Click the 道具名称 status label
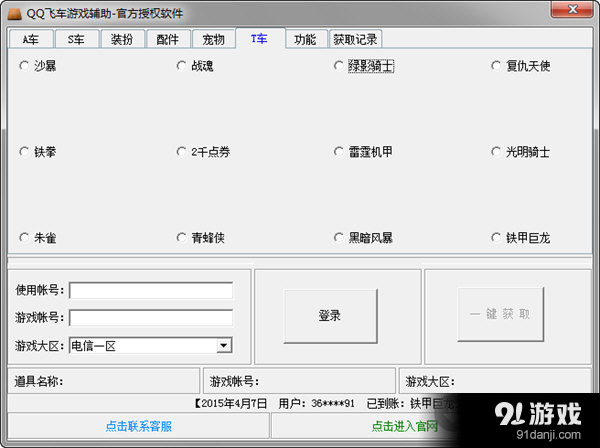The image size is (600, 448). [x=39, y=381]
